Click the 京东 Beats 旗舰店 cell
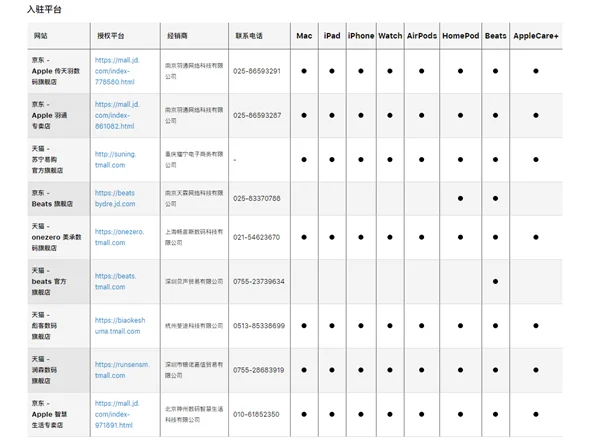 (59, 199)
